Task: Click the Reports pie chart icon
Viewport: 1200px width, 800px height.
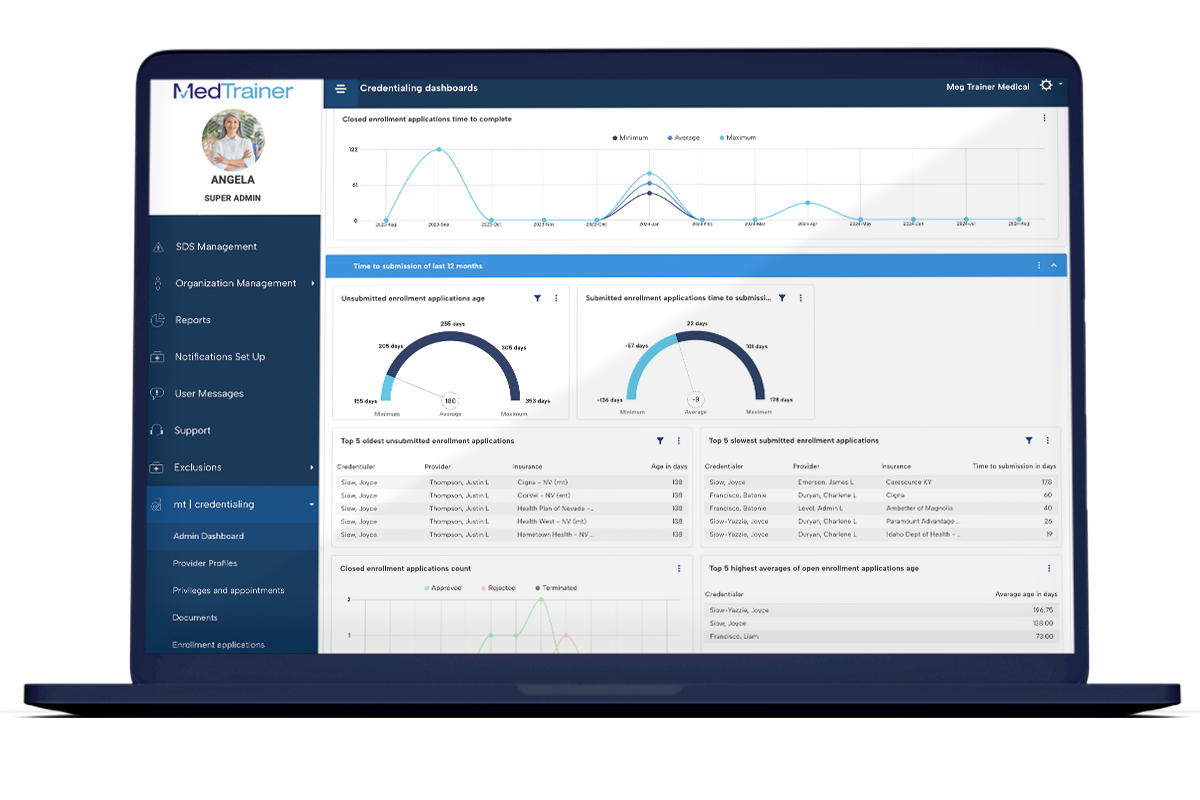Action: pos(157,320)
